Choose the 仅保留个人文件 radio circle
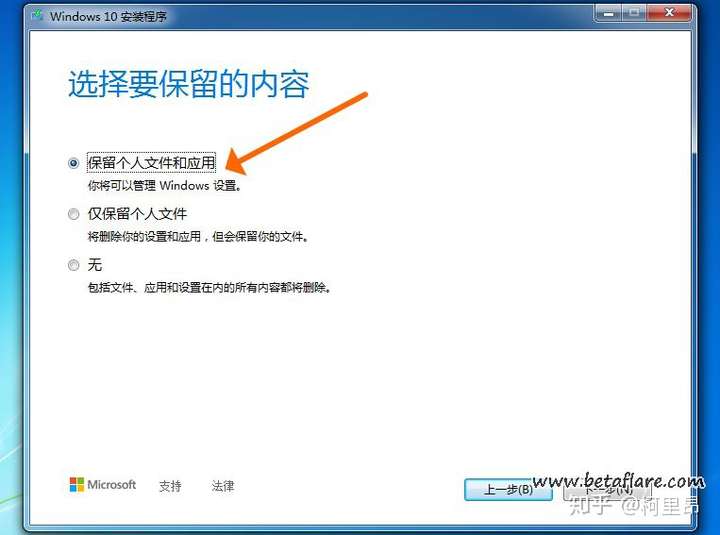720x535 pixels. [x=73, y=214]
